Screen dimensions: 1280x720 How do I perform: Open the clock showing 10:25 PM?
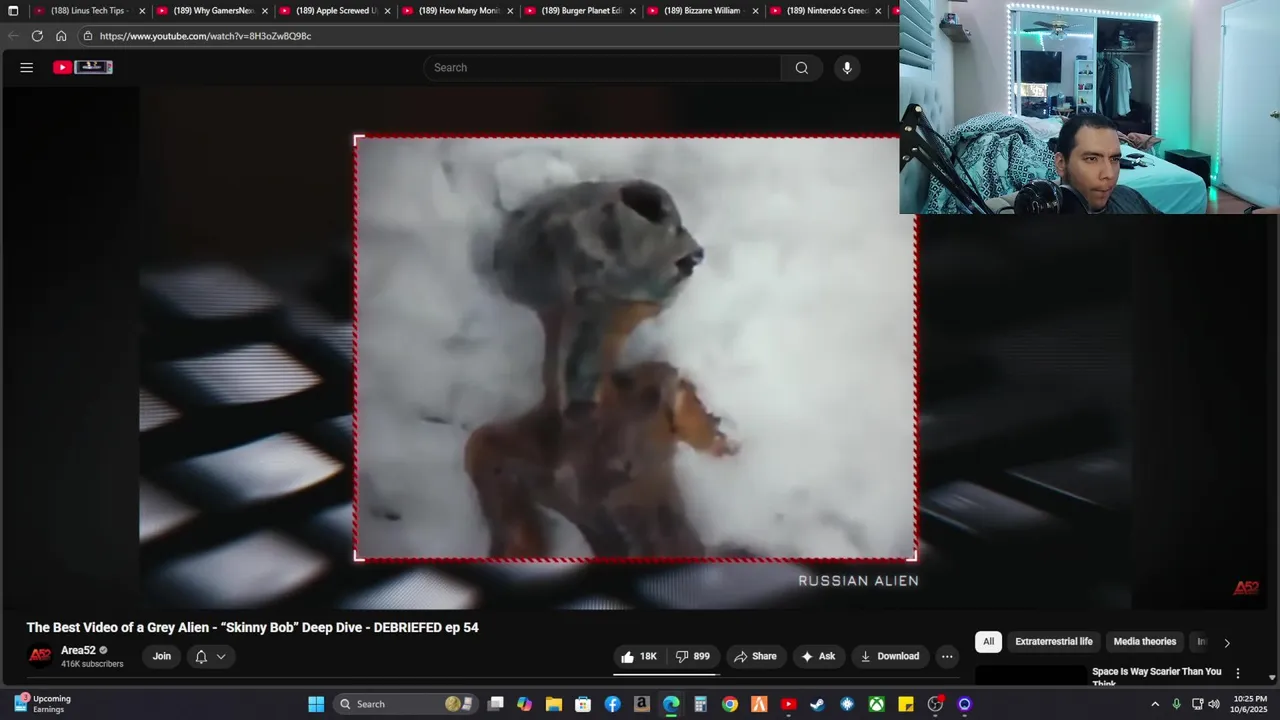coord(1250,704)
